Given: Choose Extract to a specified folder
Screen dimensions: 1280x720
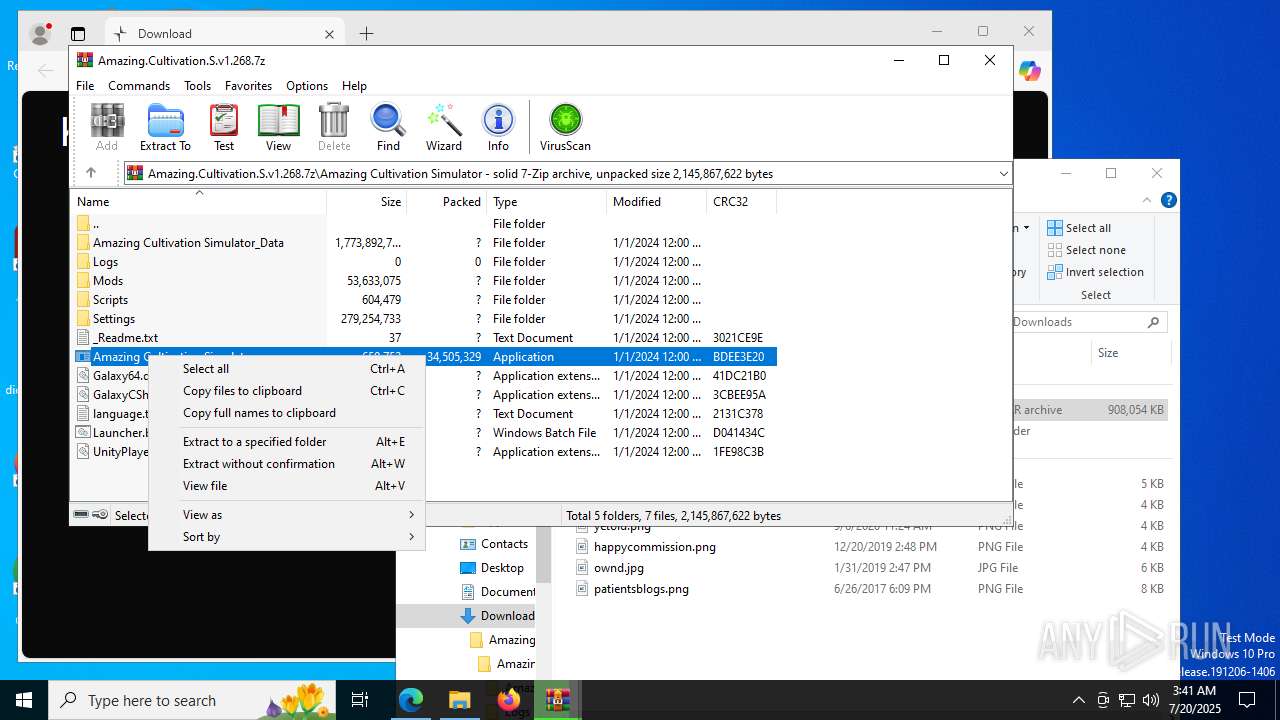Looking at the screenshot, I should [287, 442].
